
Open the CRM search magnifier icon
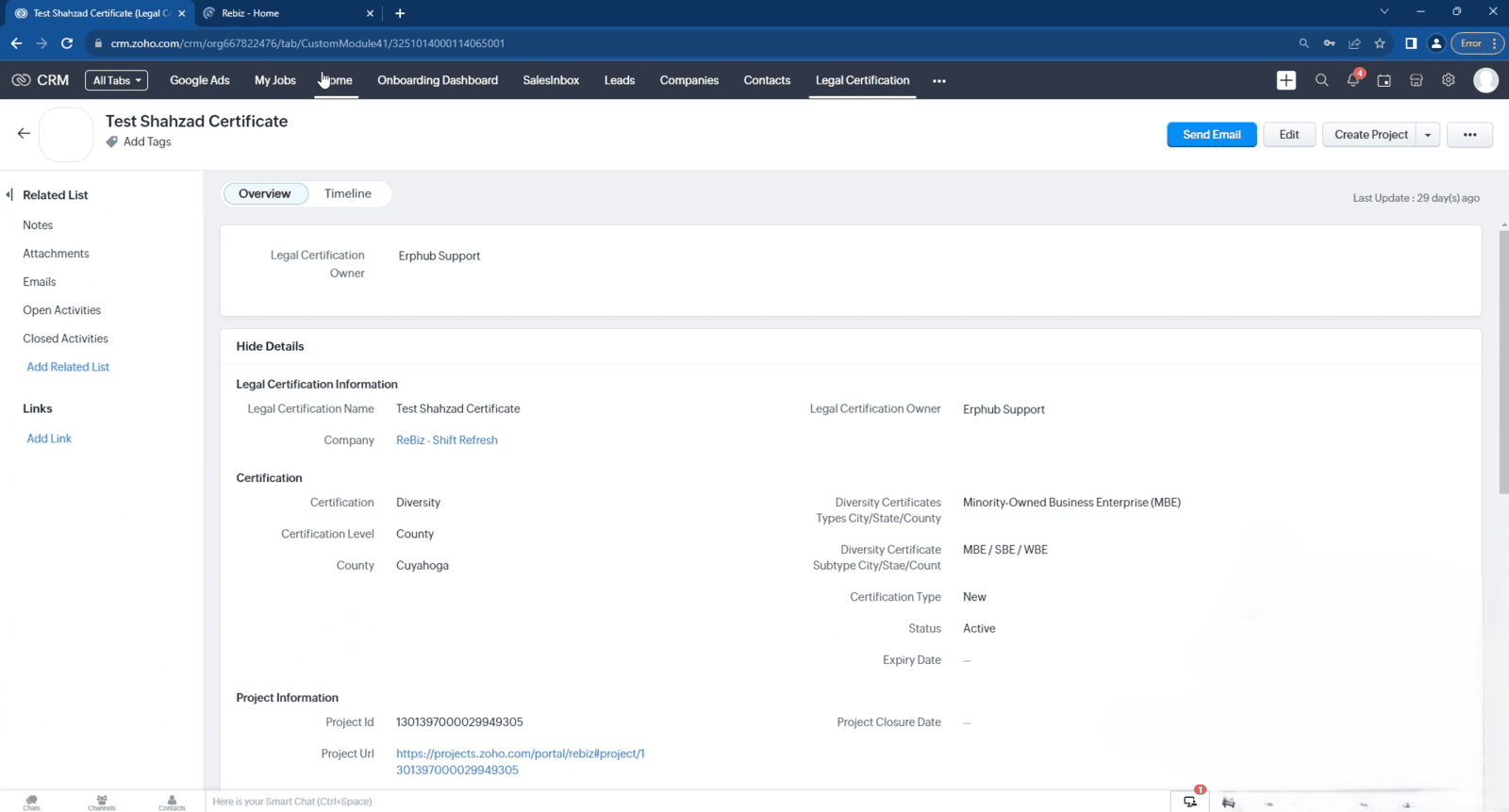[1321, 80]
